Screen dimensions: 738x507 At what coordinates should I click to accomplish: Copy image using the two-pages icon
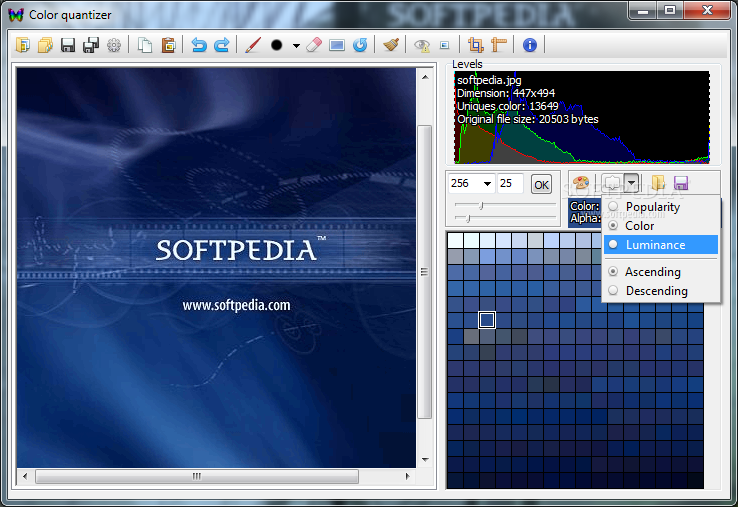coord(145,45)
